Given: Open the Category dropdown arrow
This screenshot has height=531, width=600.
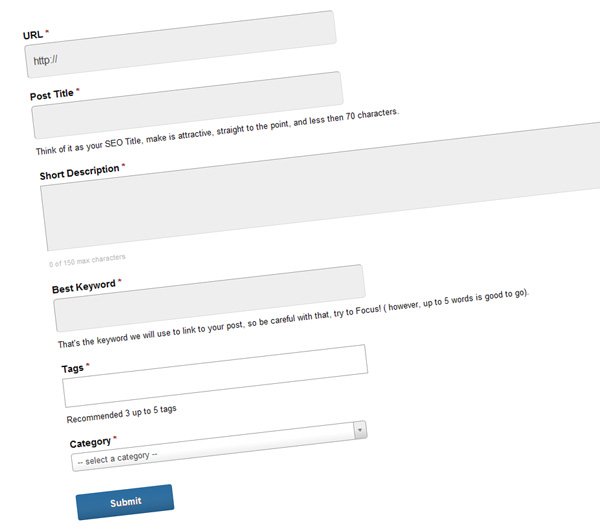Looking at the screenshot, I should (x=360, y=430).
